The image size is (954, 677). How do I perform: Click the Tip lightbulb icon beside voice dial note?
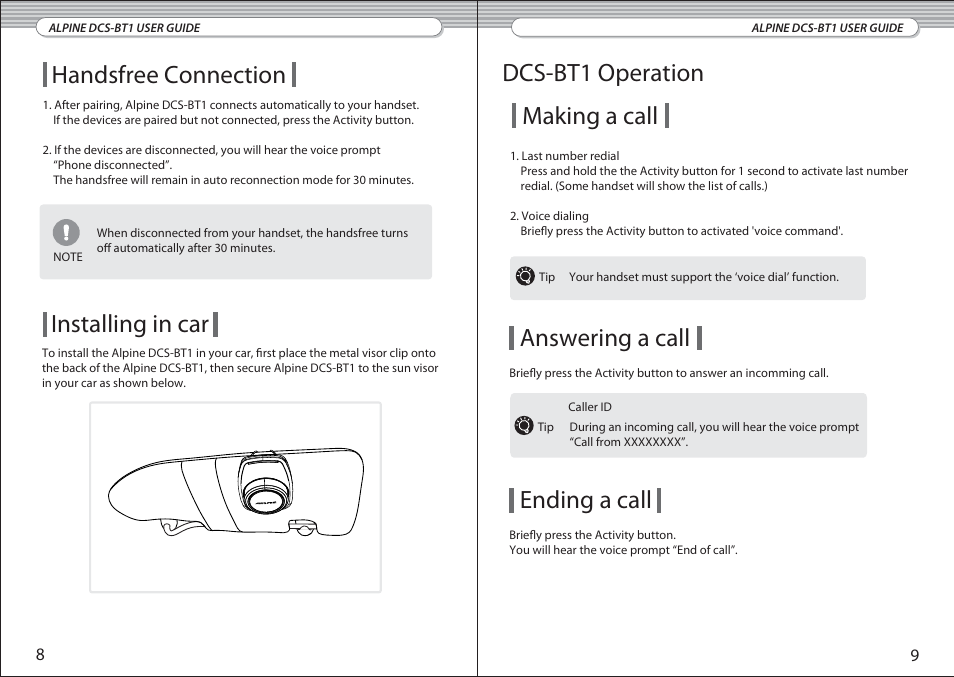524,277
